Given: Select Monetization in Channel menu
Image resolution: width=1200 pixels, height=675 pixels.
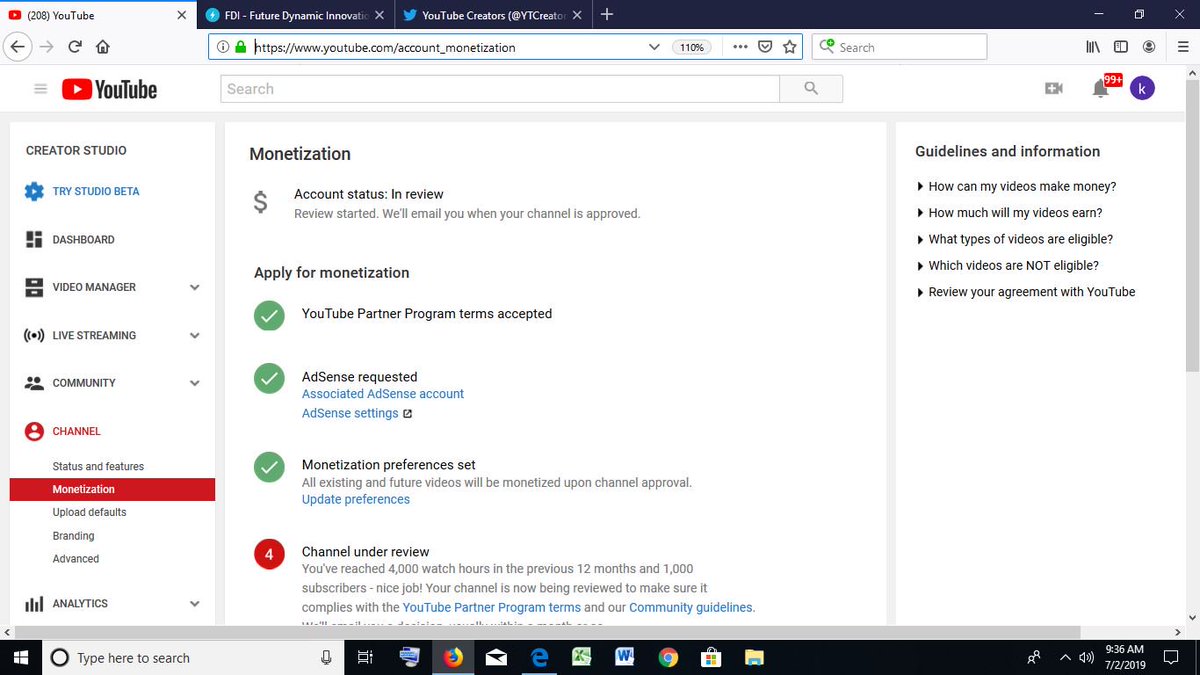Looking at the screenshot, I should pos(112,489).
